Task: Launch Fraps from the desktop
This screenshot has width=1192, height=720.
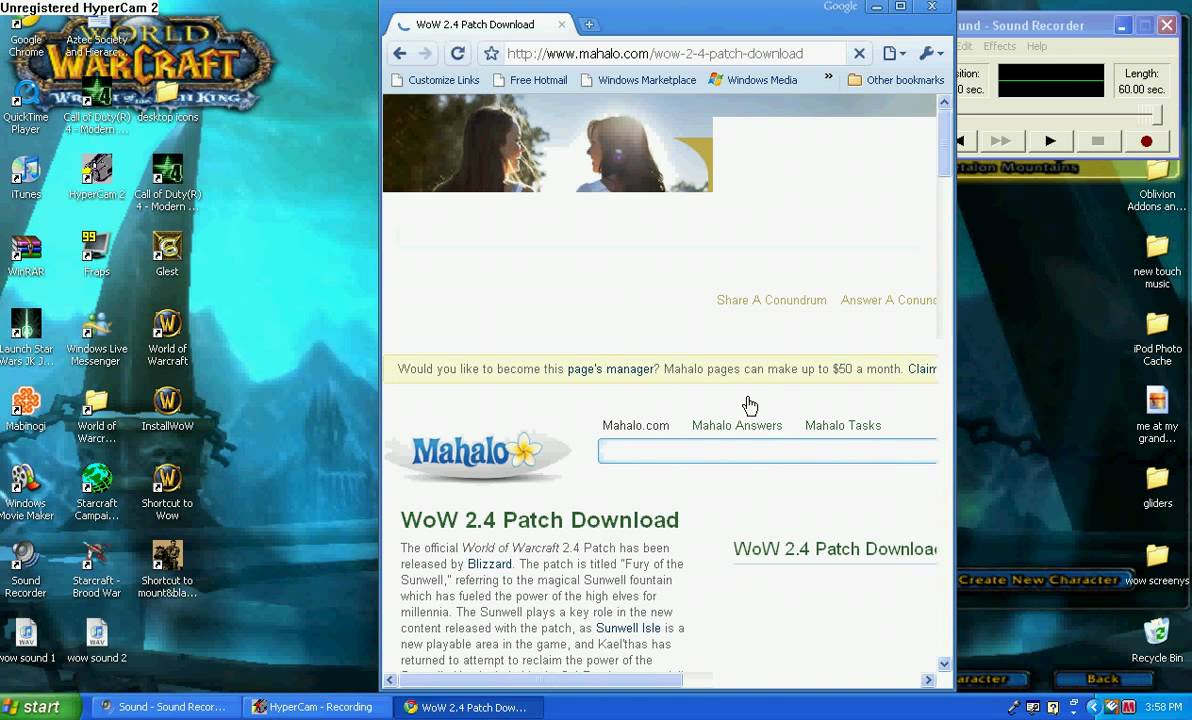Action: coord(96,248)
